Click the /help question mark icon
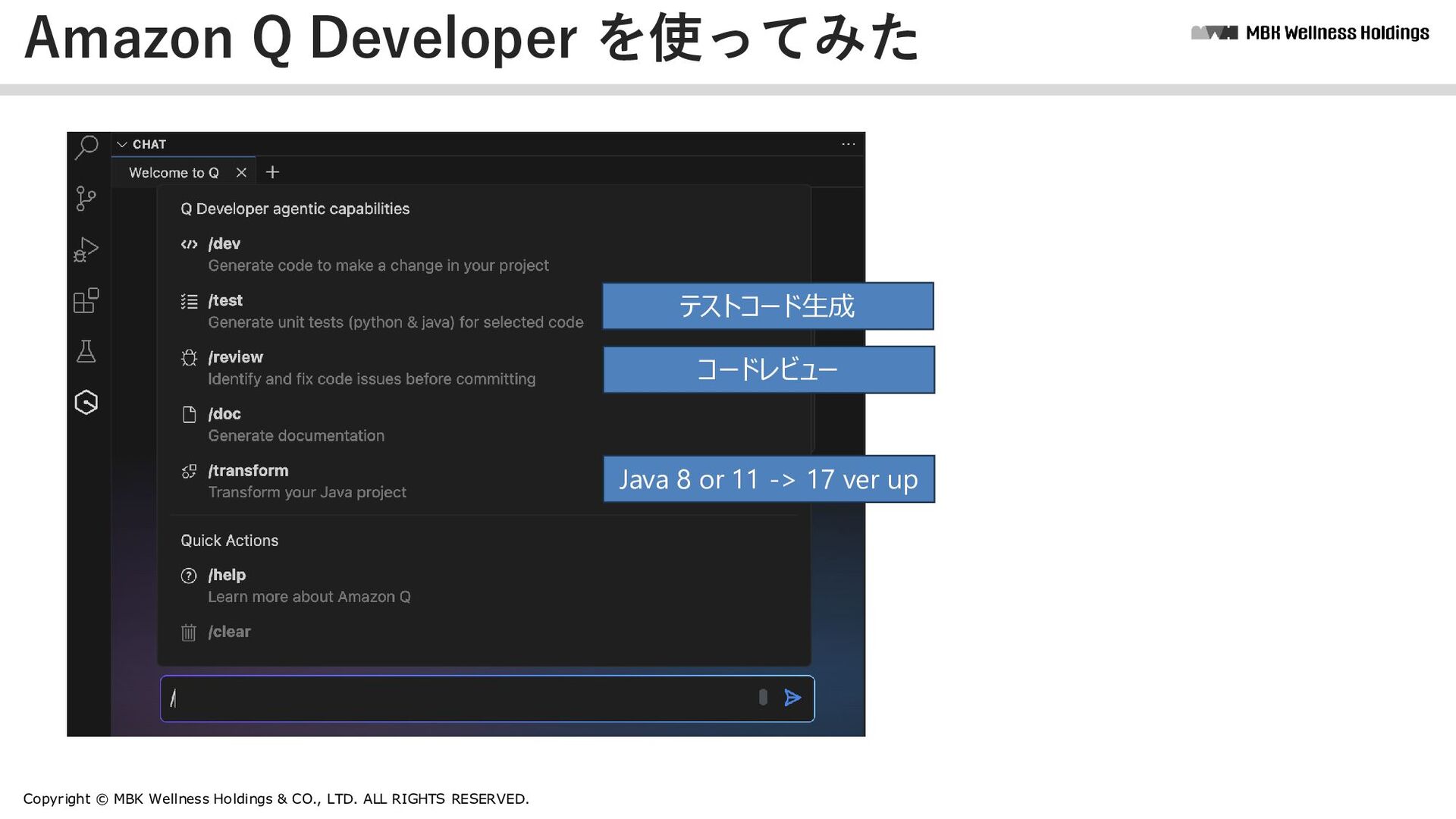 click(x=189, y=576)
